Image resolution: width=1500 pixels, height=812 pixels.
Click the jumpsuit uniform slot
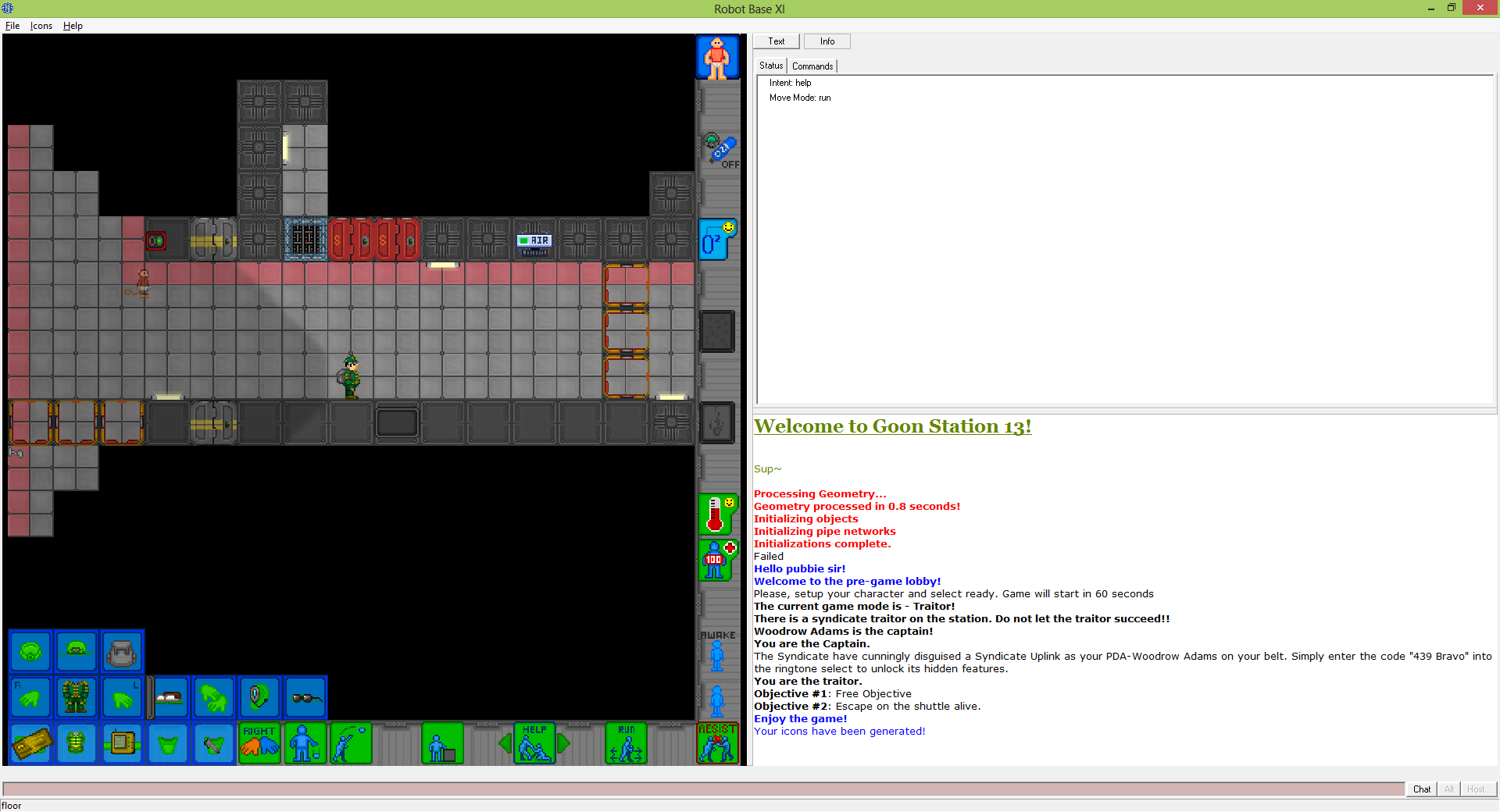click(x=77, y=743)
